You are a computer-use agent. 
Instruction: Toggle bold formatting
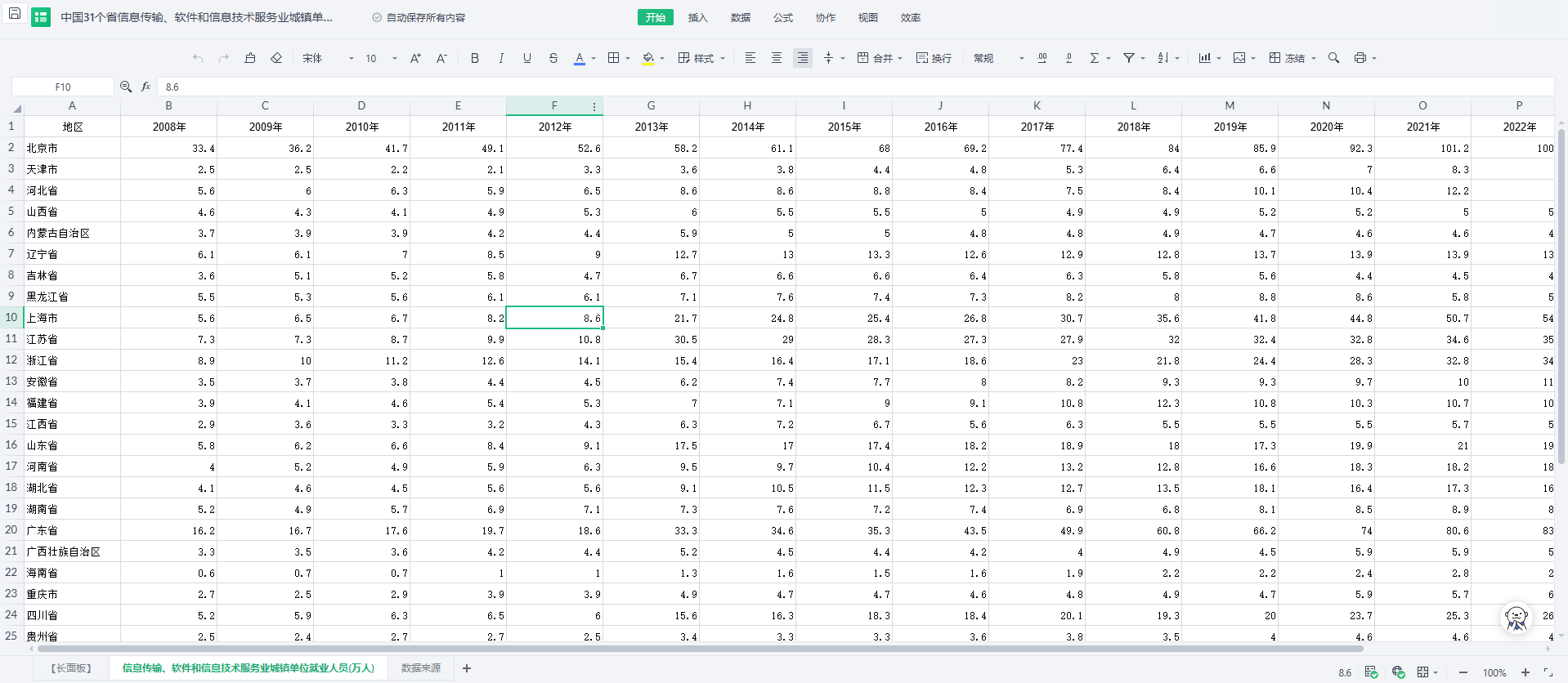click(x=475, y=58)
